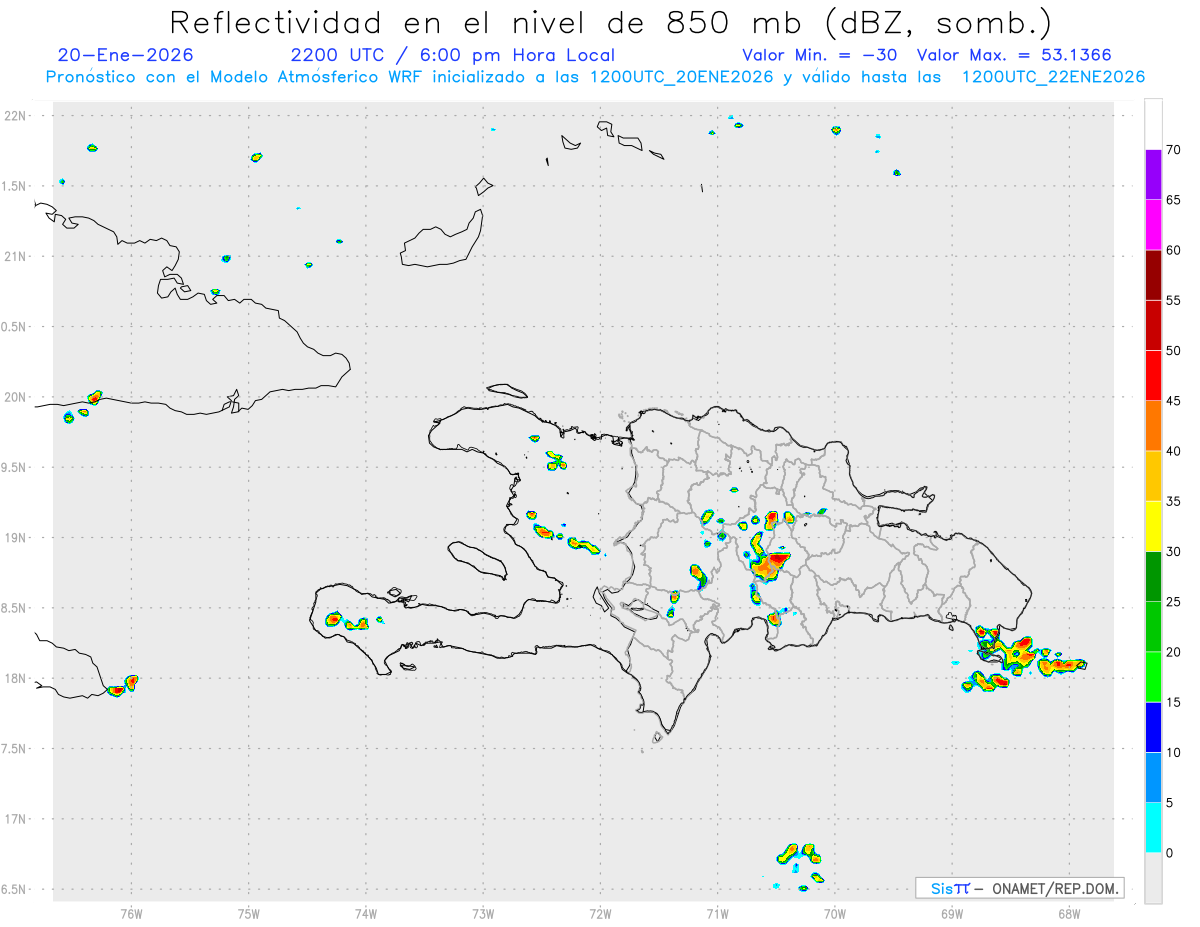Click the colorbar label "10"
Image resolution: width=1200 pixels, height=927 pixels.
(1173, 752)
